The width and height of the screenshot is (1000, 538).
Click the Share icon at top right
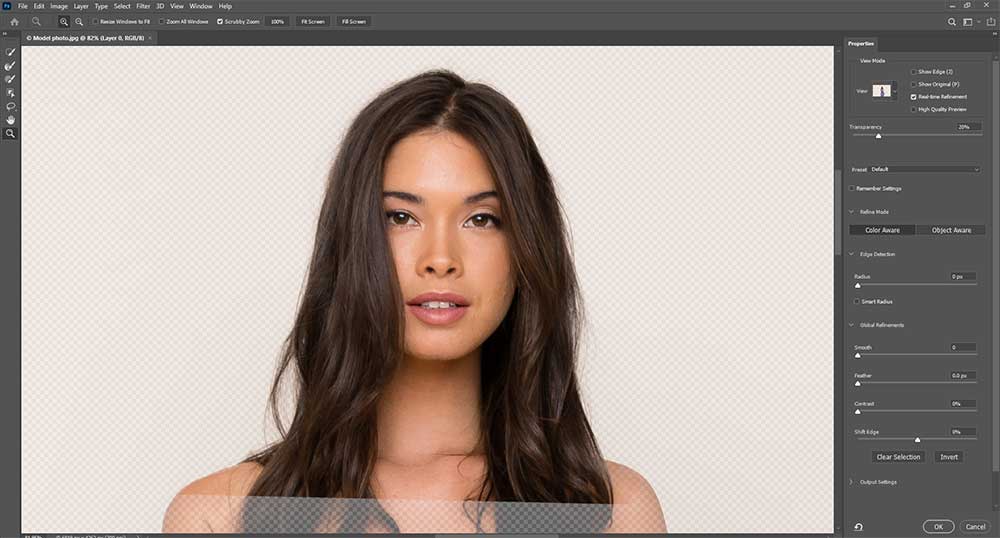(x=990, y=22)
